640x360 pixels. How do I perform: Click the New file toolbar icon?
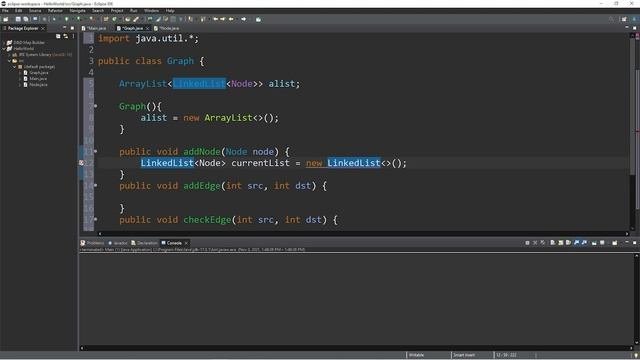(5, 19)
